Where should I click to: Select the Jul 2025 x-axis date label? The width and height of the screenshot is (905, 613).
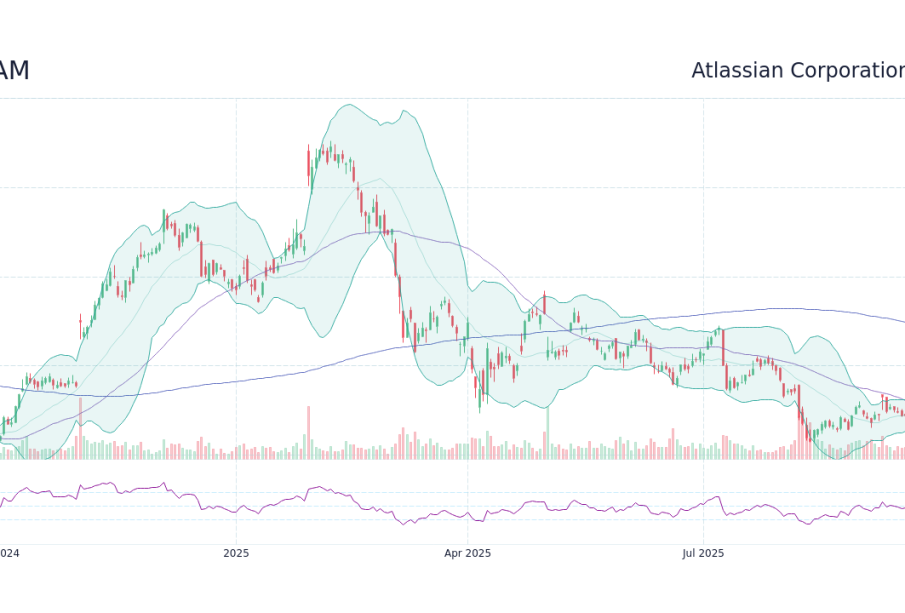click(x=703, y=554)
